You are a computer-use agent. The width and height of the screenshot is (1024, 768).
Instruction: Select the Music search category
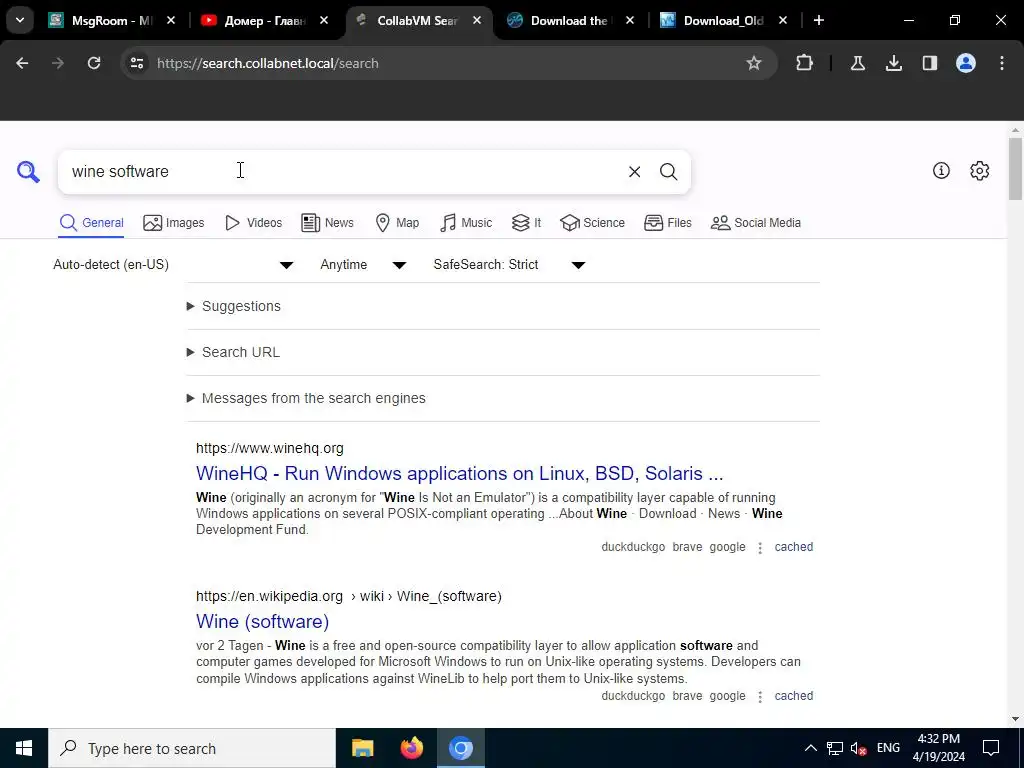click(x=466, y=223)
